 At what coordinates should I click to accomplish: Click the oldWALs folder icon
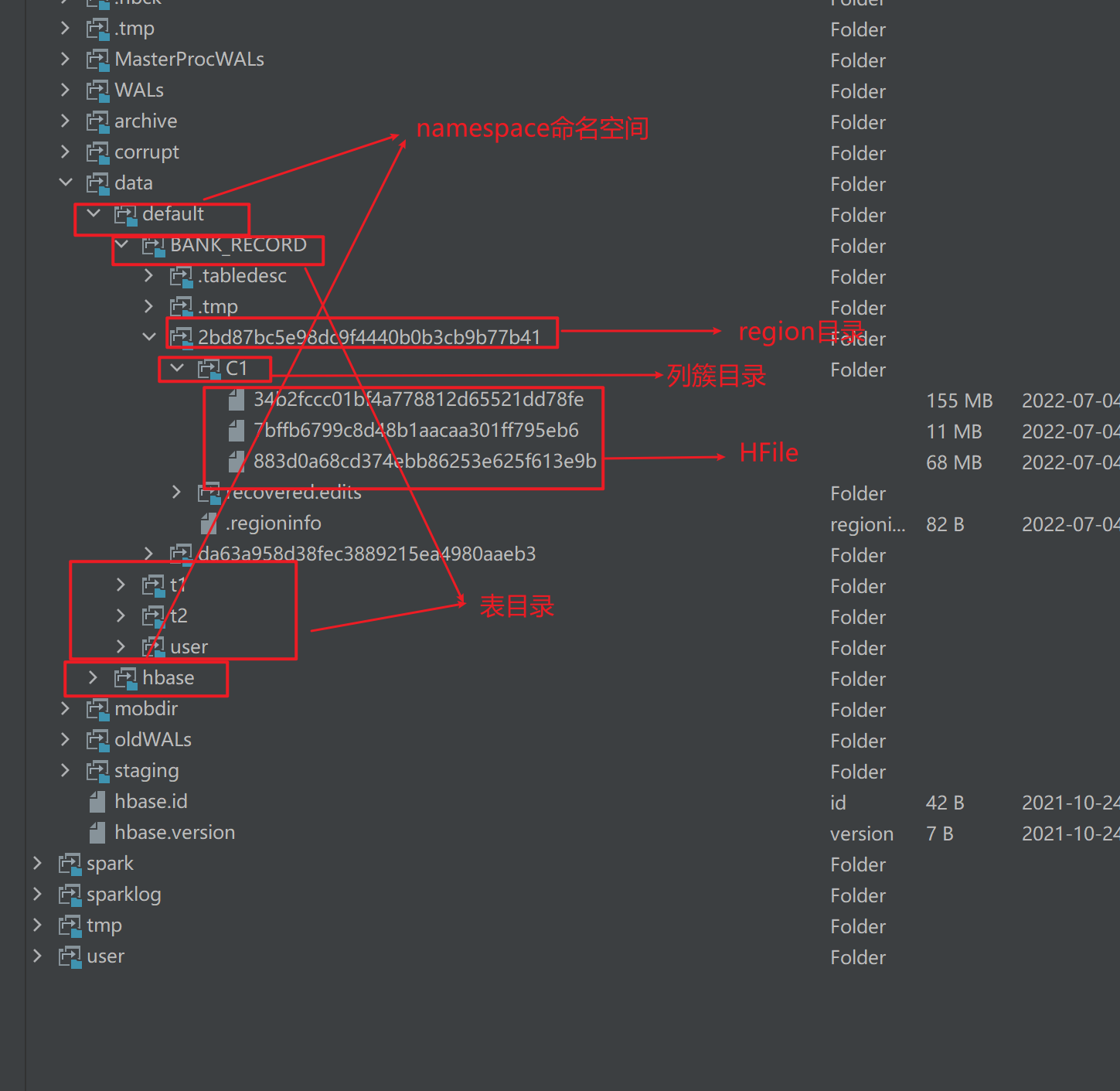97,741
